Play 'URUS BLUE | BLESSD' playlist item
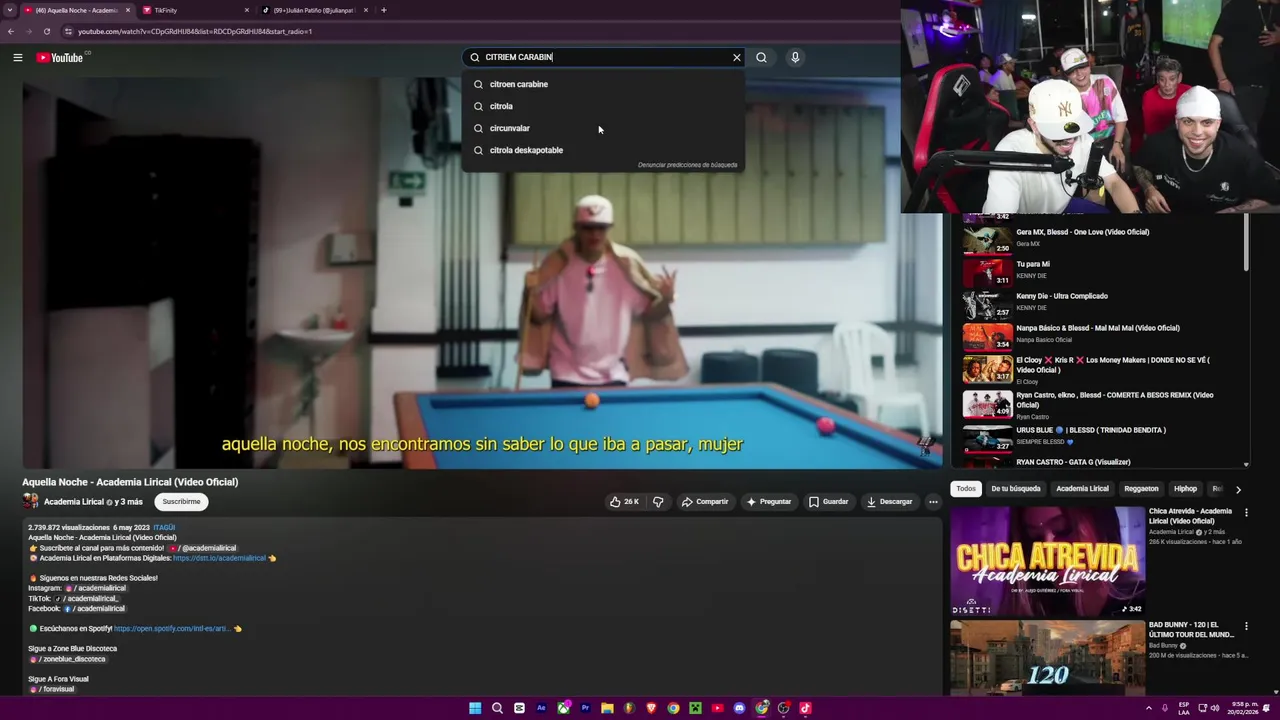 coord(1100,437)
